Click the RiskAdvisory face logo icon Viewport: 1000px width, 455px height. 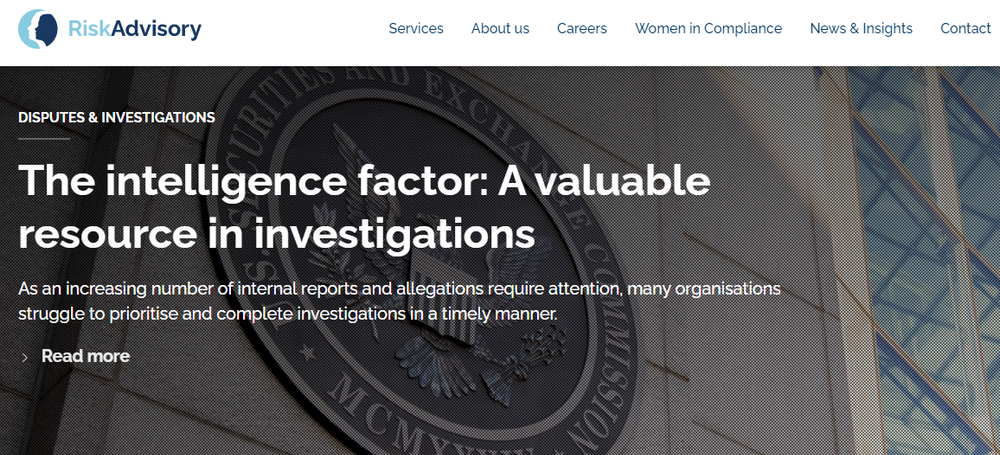[x=38, y=29]
